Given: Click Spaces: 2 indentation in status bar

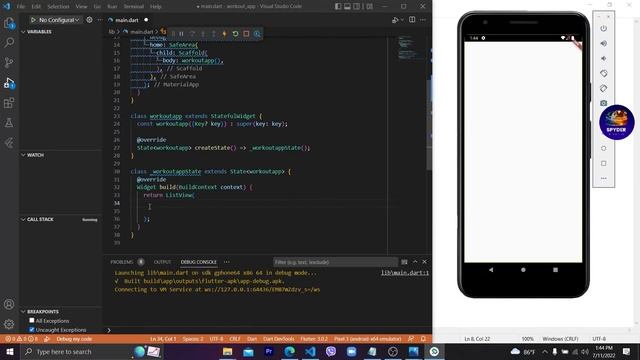Looking at the screenshot, I should 193,339.
